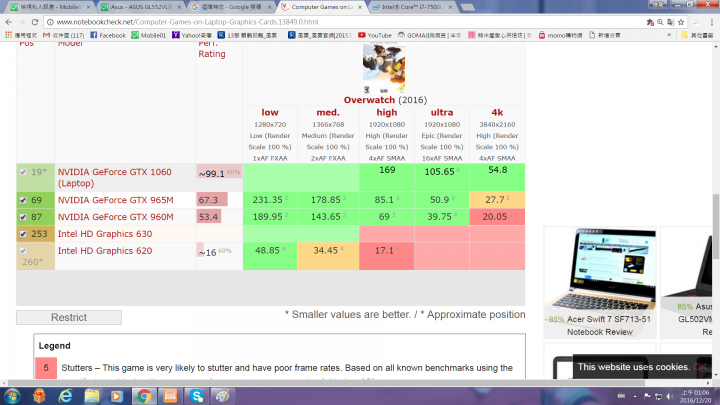
Task: Uncheck GTX 965M row checkbox
Action: (23, 200)
